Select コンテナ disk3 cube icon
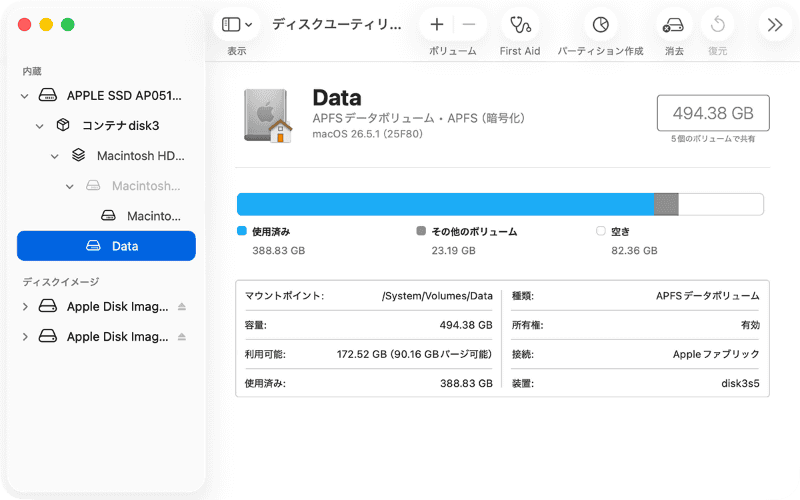Viewport: 800px width, 500px height. point(63,125)
